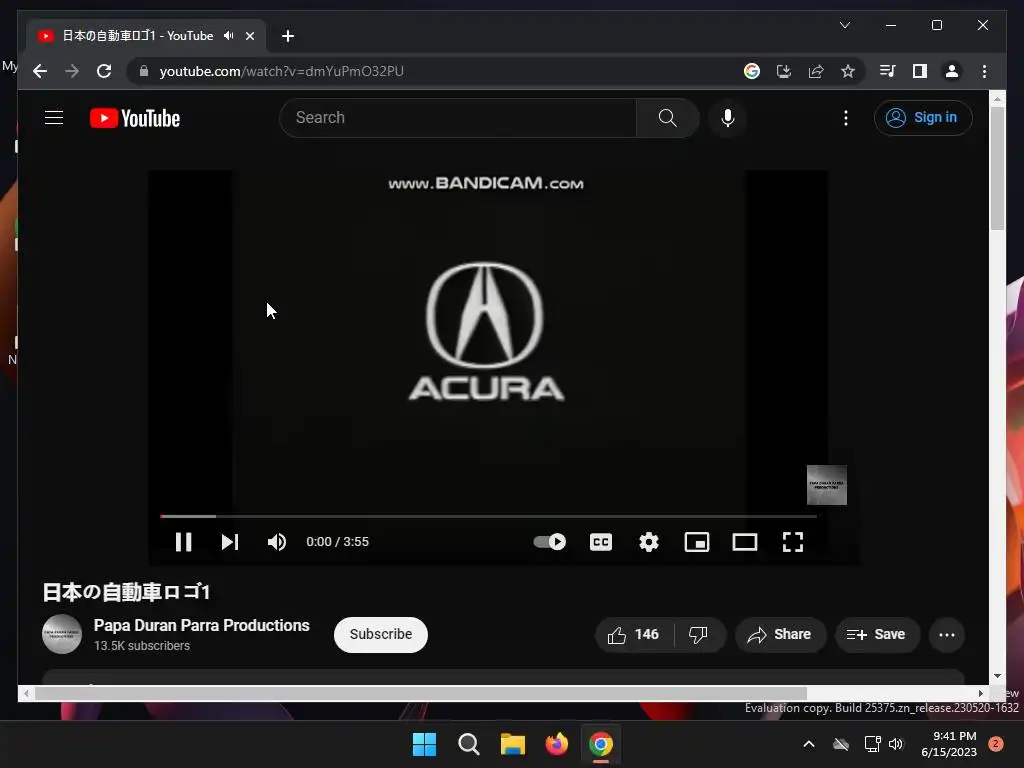
Task: Open Chrome three-dot menu
Action: pyautogui.click(x=984, y=71)
